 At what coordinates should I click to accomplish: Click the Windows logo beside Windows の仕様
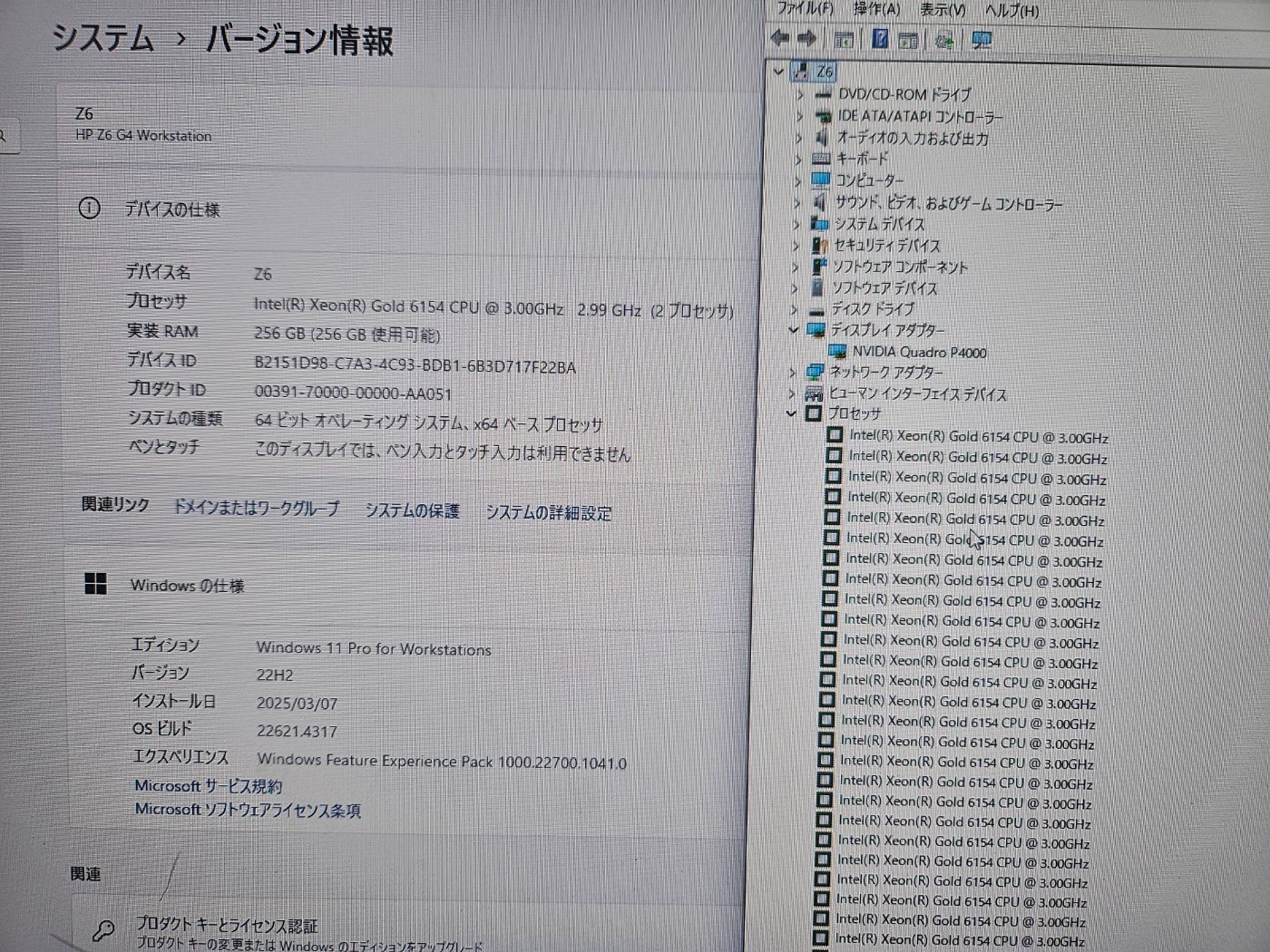[x=95, y=584]
